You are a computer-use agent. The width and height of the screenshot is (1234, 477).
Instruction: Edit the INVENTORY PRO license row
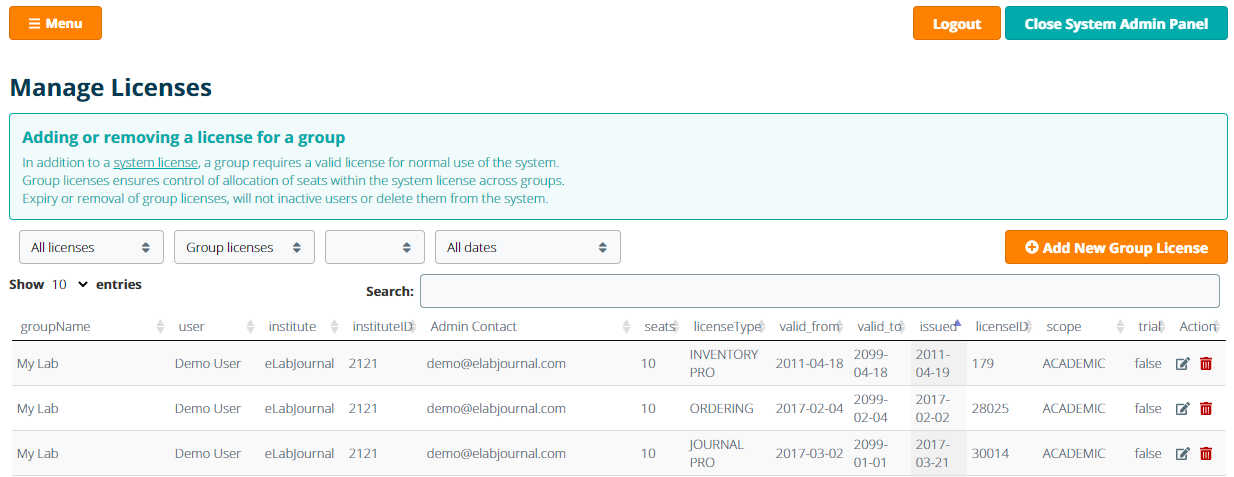click(1183, 364)
